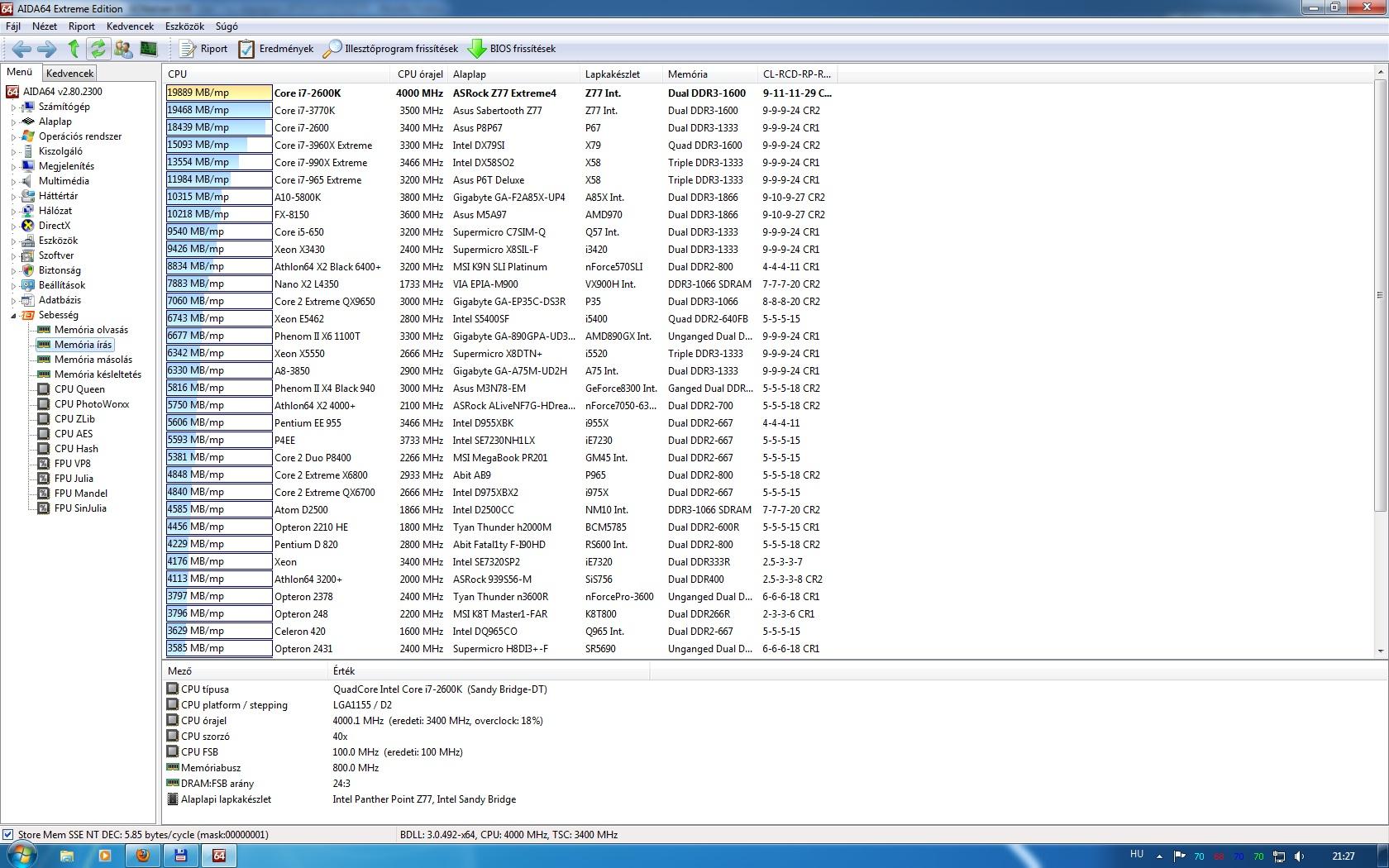Sort by the CPU órajel column header

click(x=420, y=74)
